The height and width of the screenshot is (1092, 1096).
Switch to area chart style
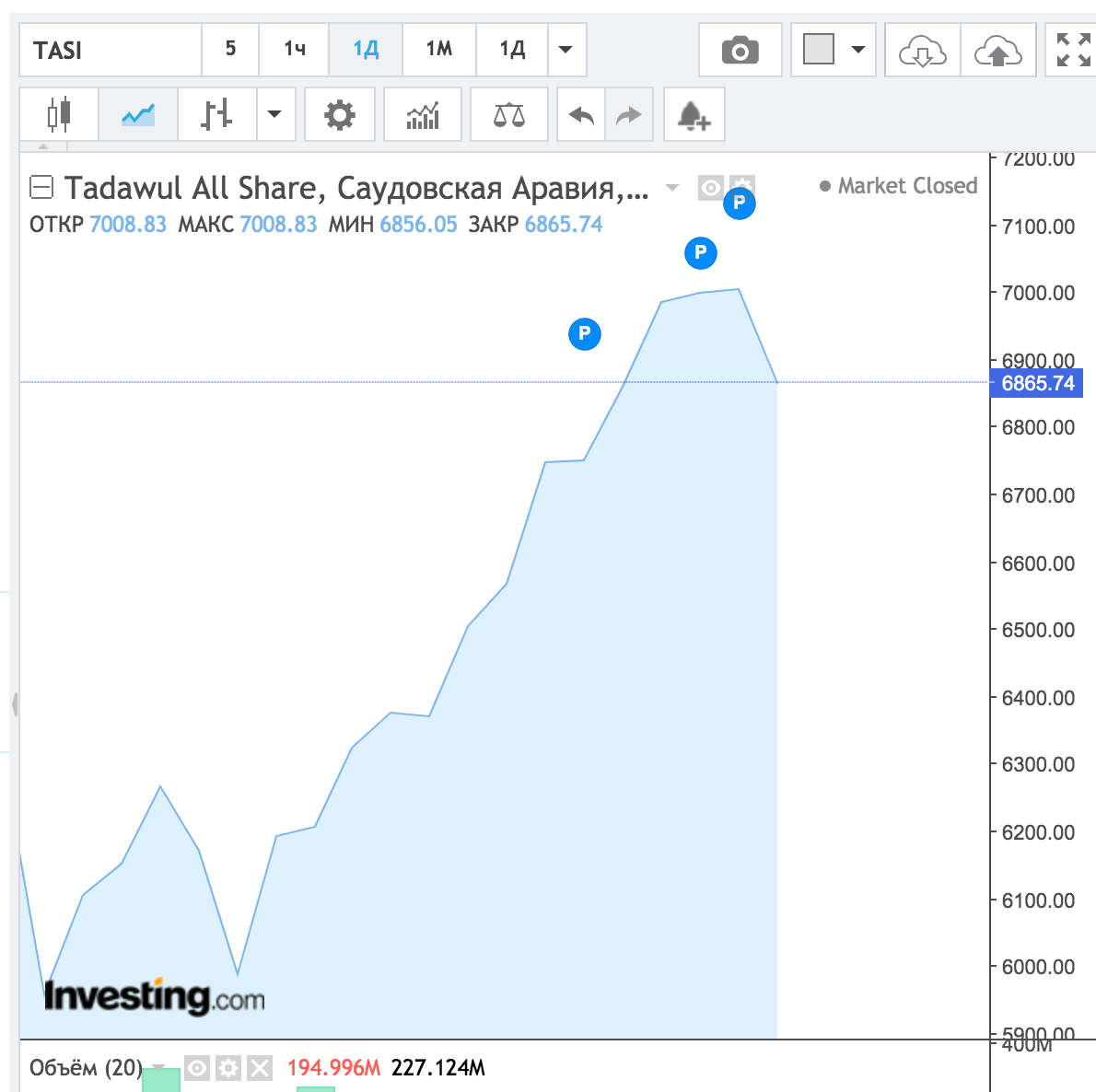(x=138, y=114)
